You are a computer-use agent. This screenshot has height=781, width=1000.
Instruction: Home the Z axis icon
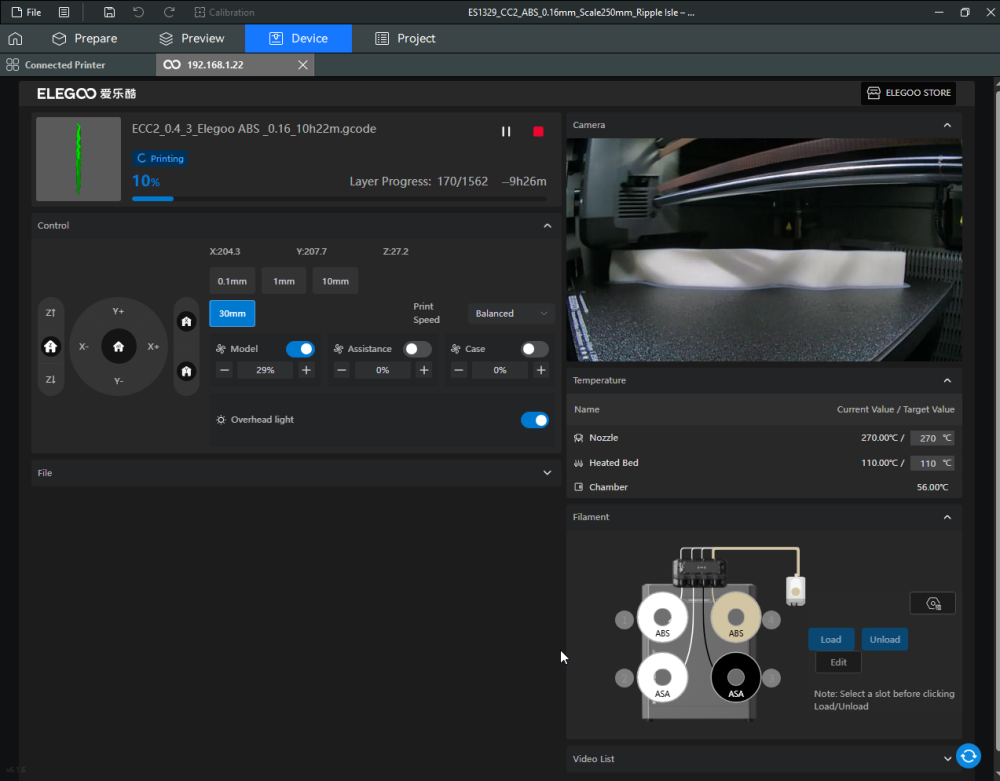pos(51,346)
